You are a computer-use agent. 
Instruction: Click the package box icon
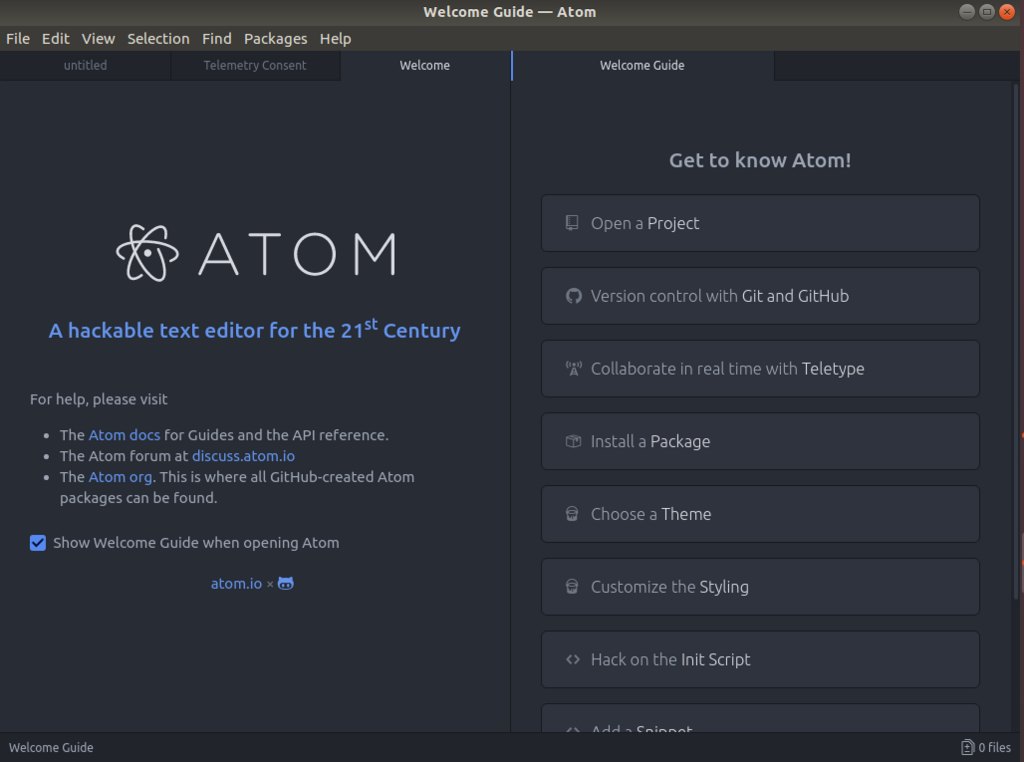(x=573, y=441)
